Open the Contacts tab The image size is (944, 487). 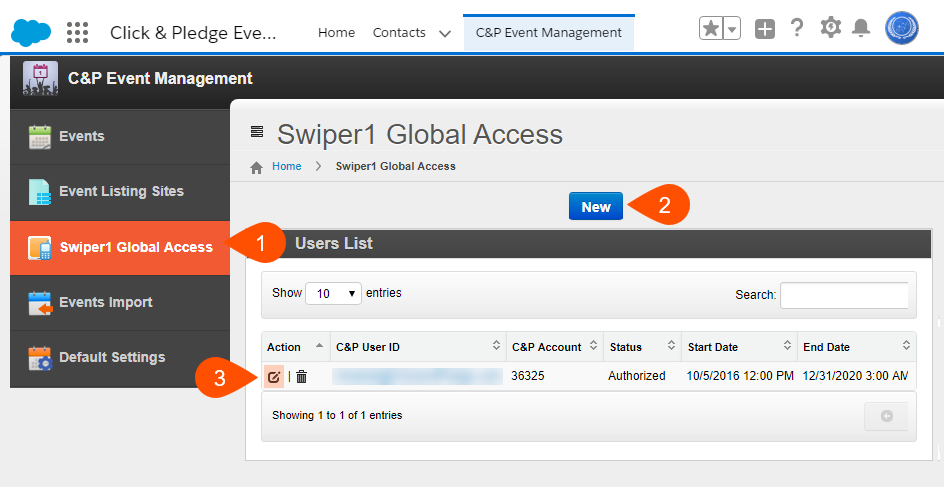pos(399,33)
